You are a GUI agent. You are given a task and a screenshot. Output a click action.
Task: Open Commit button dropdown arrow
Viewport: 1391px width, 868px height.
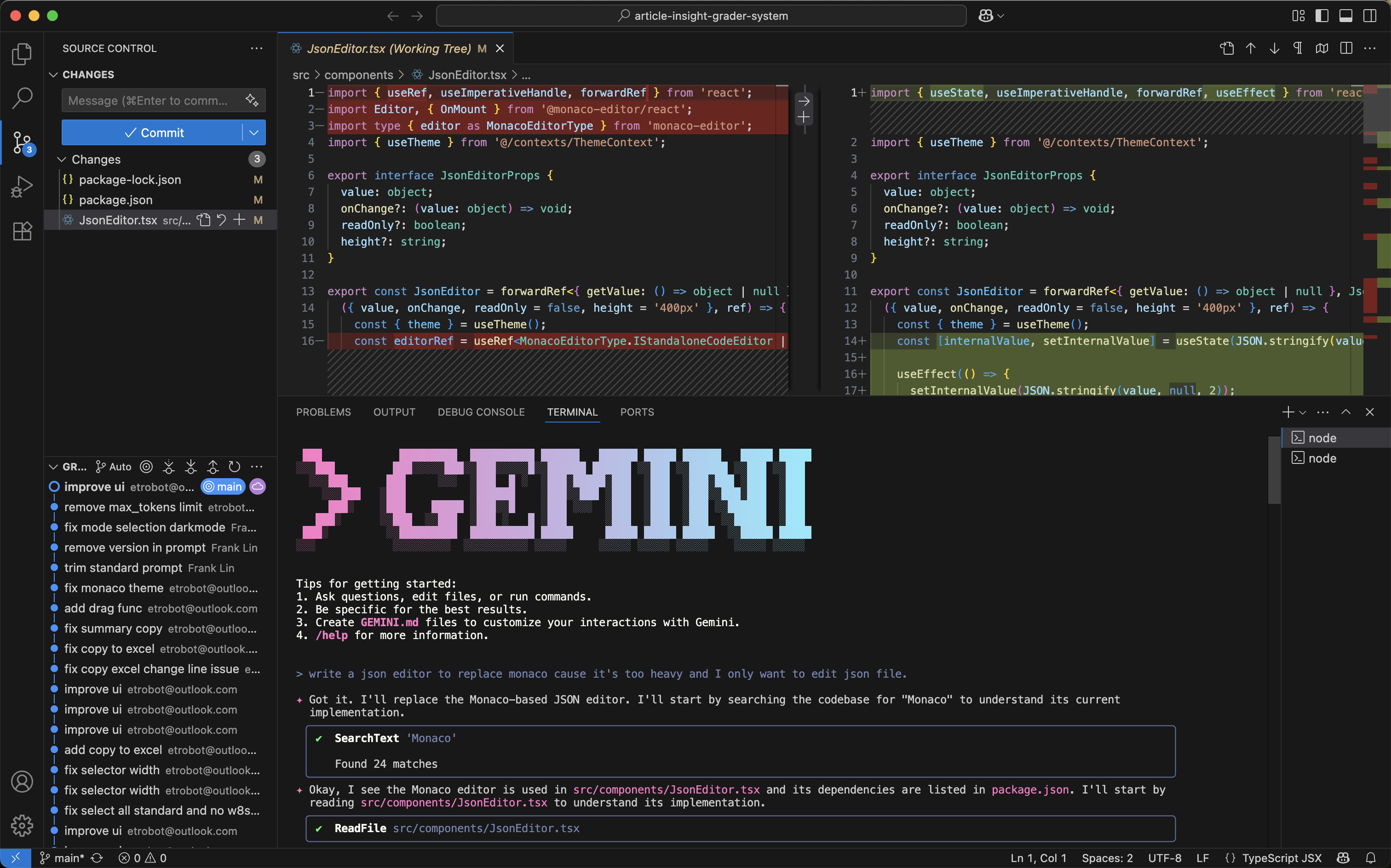point(254,132)
